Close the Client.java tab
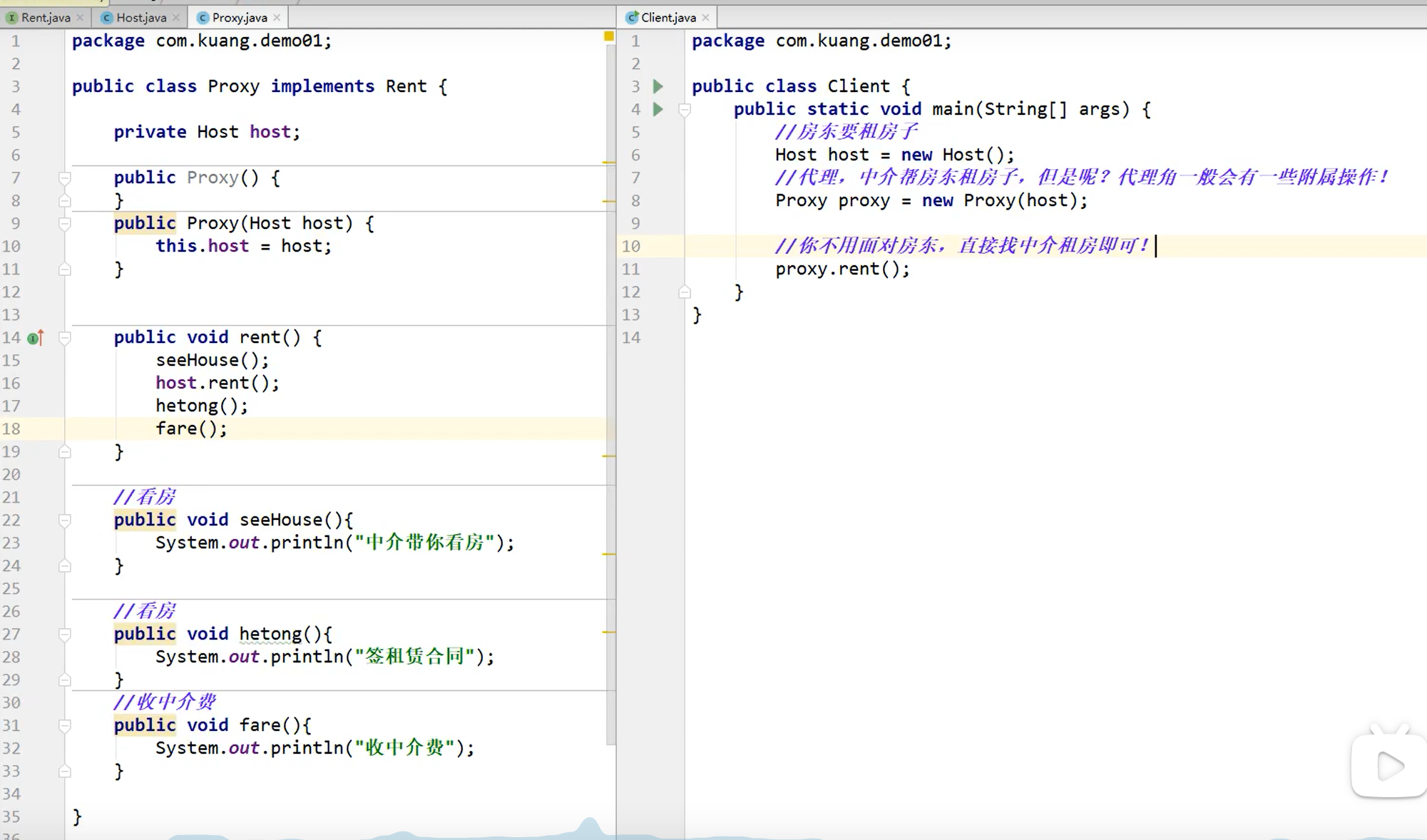Image resolution: width=1427 pixels, height=840 pixels. 705,17
